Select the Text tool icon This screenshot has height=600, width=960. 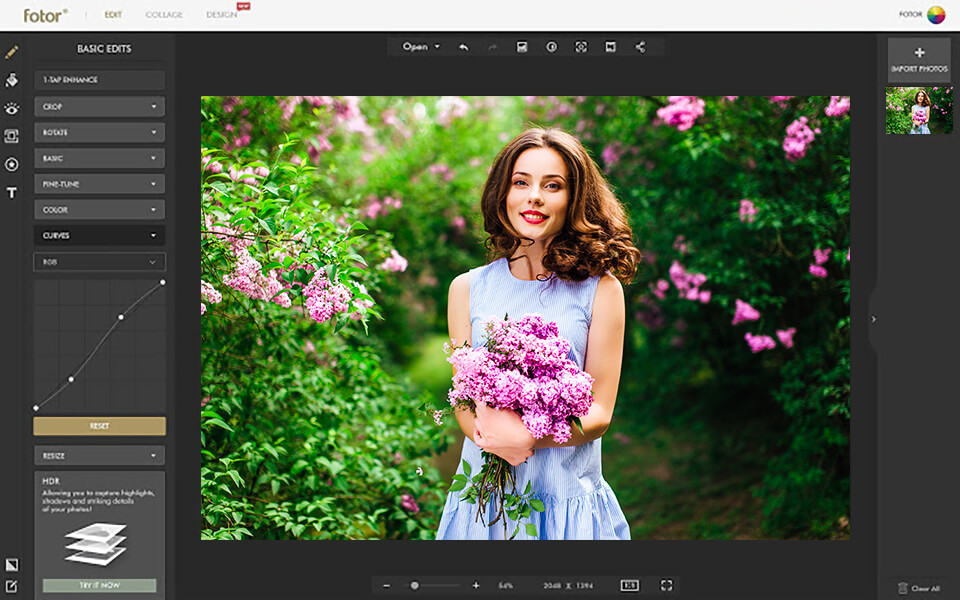pos(12,192)
